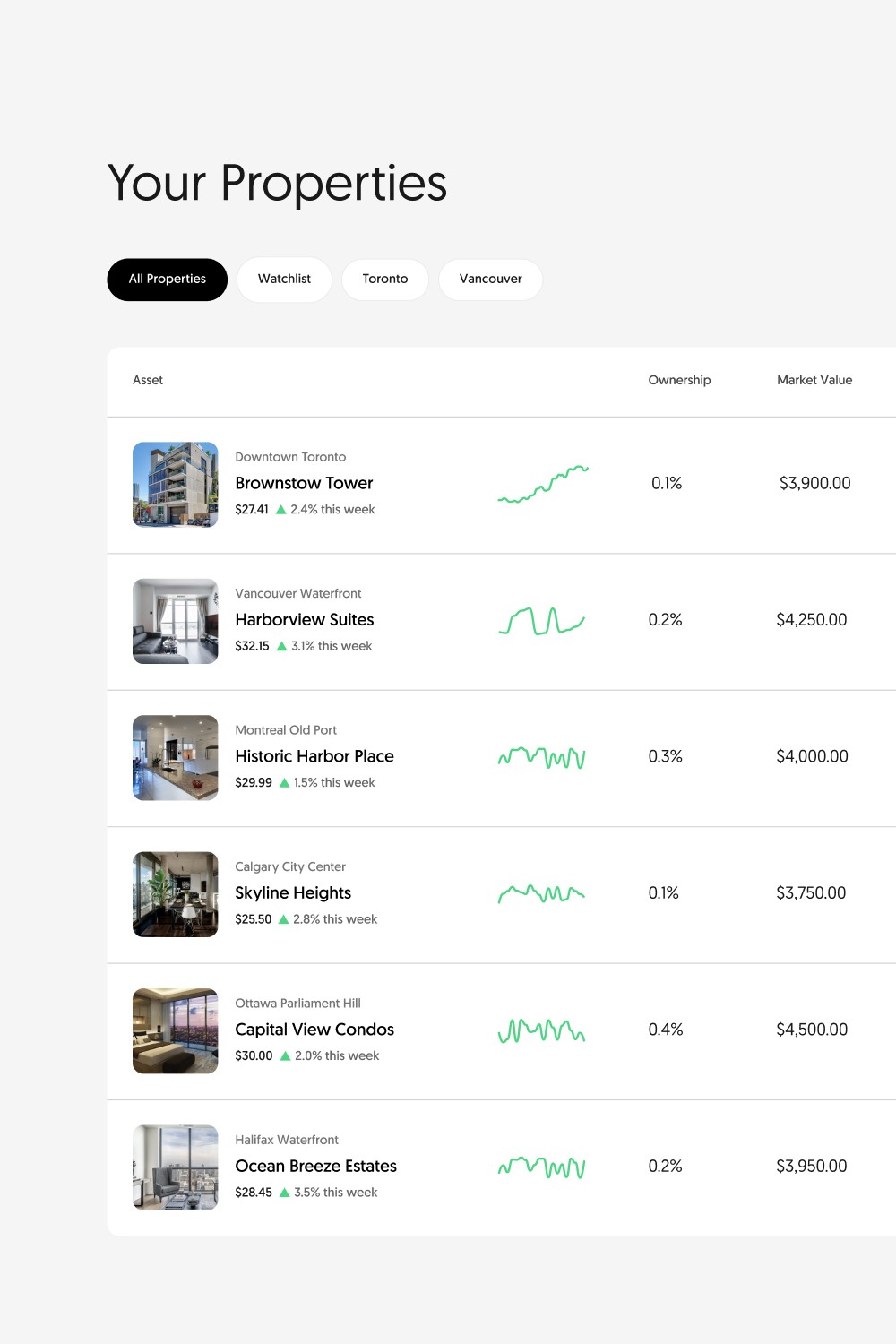
Task: Click the Calgary City Center location label
Action: point(290,866)
